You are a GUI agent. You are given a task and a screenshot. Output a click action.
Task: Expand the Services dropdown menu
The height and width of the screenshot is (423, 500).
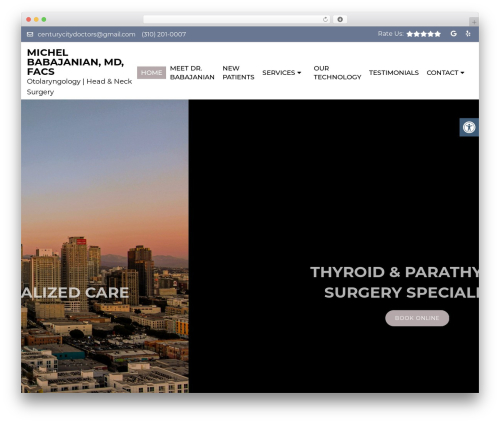click(282, 73)
